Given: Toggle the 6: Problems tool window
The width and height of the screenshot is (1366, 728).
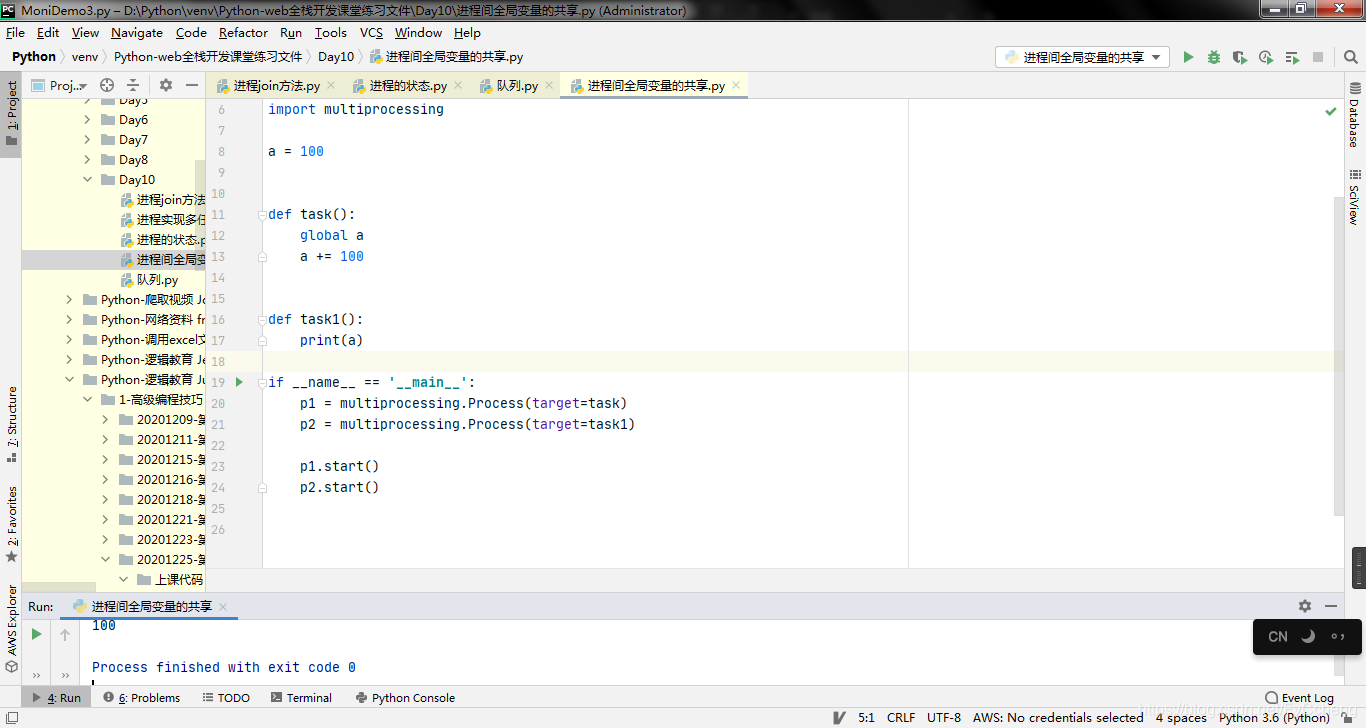Looking at the screenshot, I should tap(142, 698).
